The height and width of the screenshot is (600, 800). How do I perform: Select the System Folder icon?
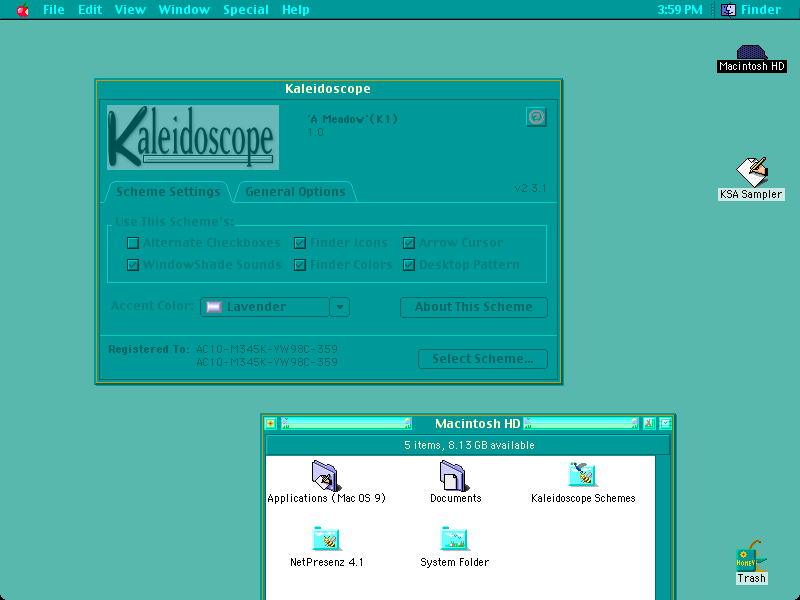454,539
